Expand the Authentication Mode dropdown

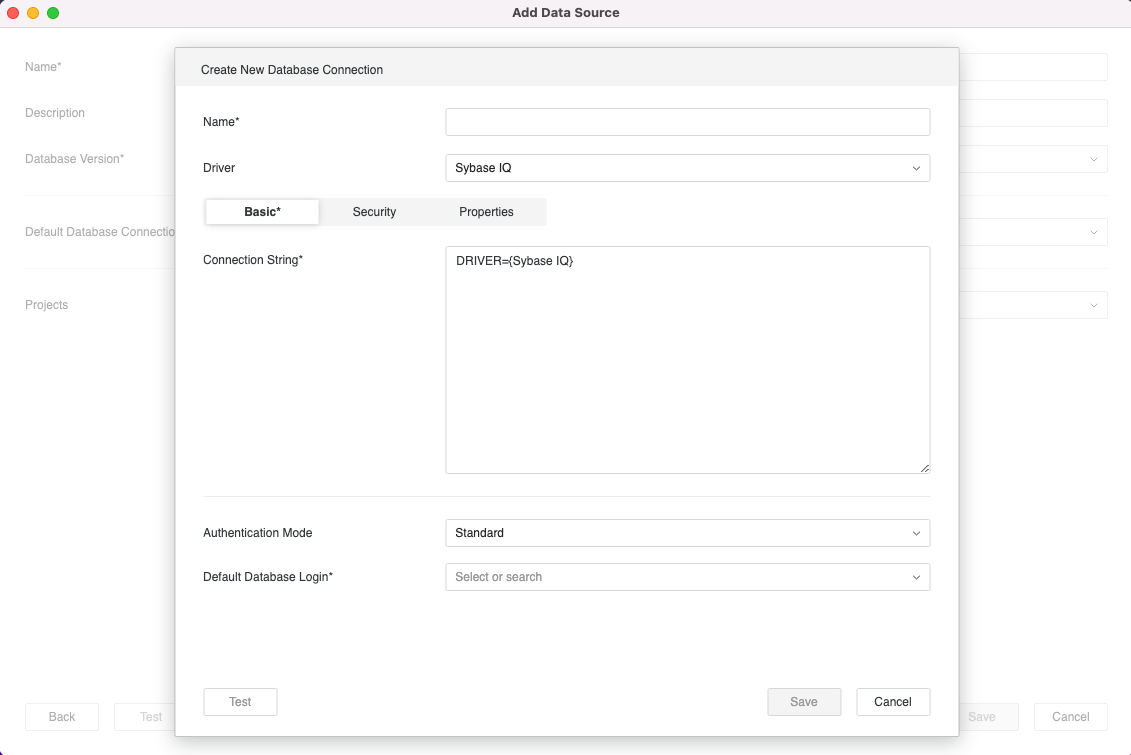(687, 533)
